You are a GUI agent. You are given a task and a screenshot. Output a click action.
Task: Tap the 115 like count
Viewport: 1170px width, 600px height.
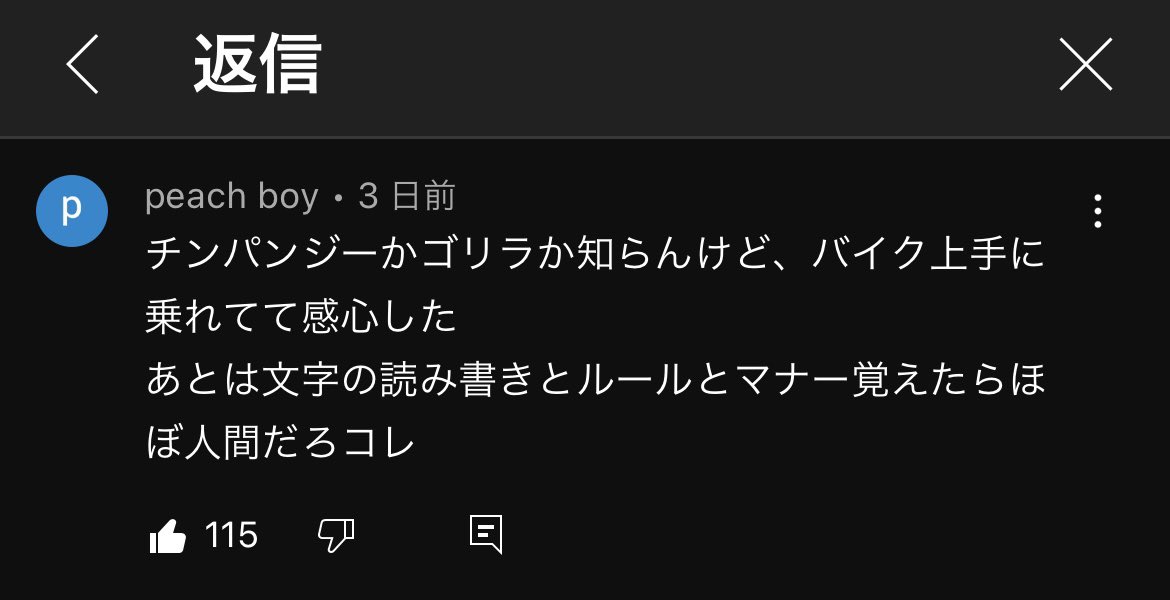tap(231, 535)
